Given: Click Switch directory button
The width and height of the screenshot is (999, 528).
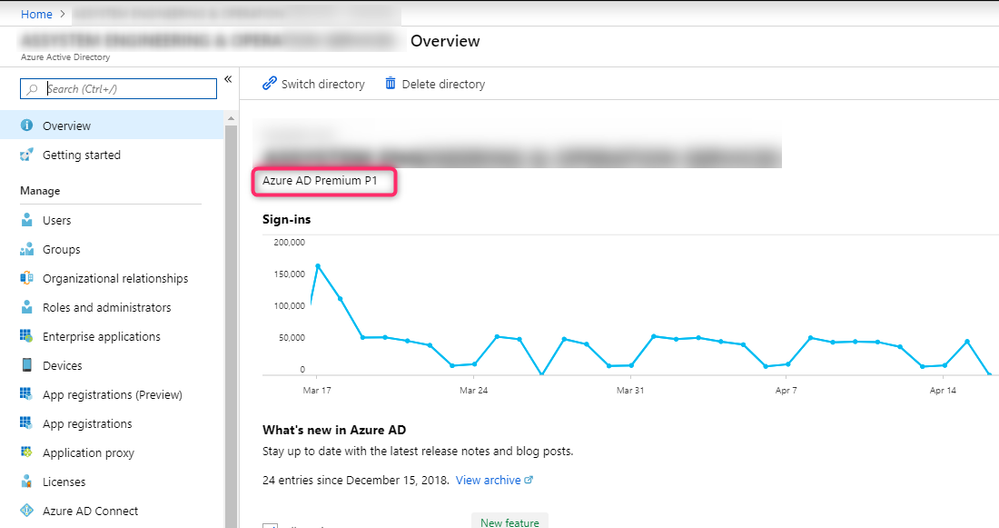Looking at the screenshot, I should [x=313, y=84].
